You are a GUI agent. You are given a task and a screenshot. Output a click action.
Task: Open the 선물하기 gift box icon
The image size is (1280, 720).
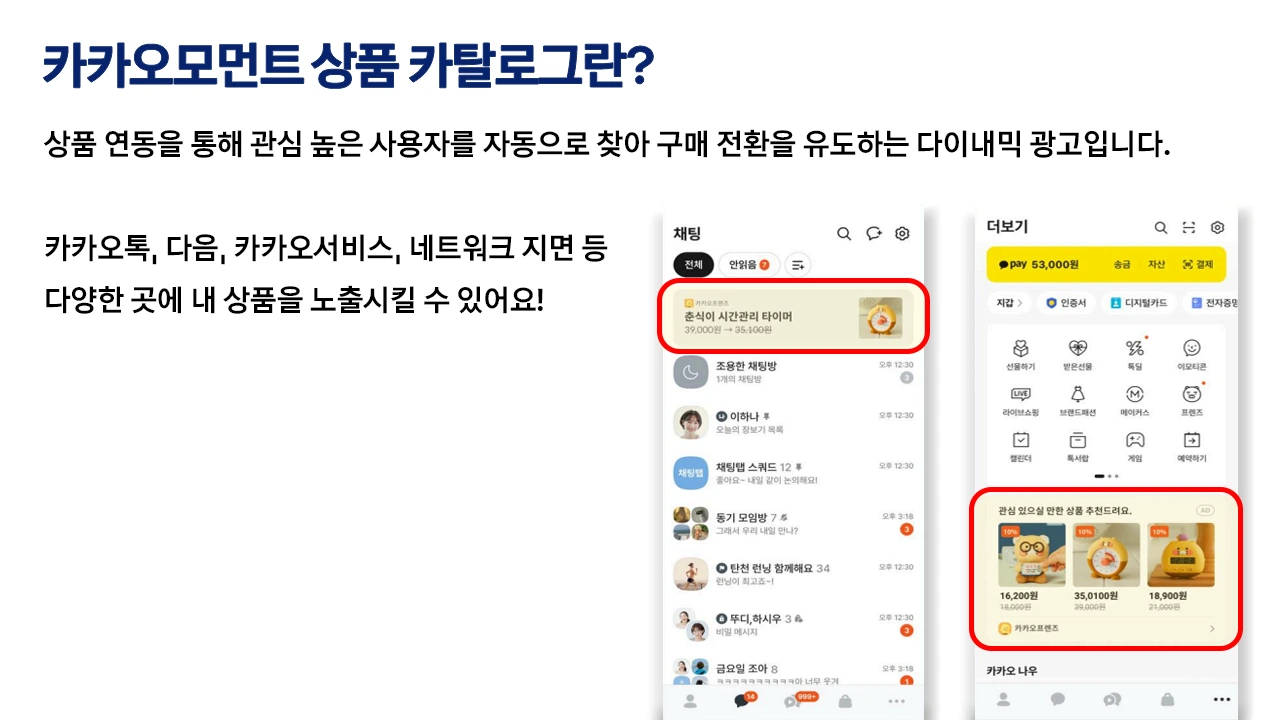(1020, 349)
